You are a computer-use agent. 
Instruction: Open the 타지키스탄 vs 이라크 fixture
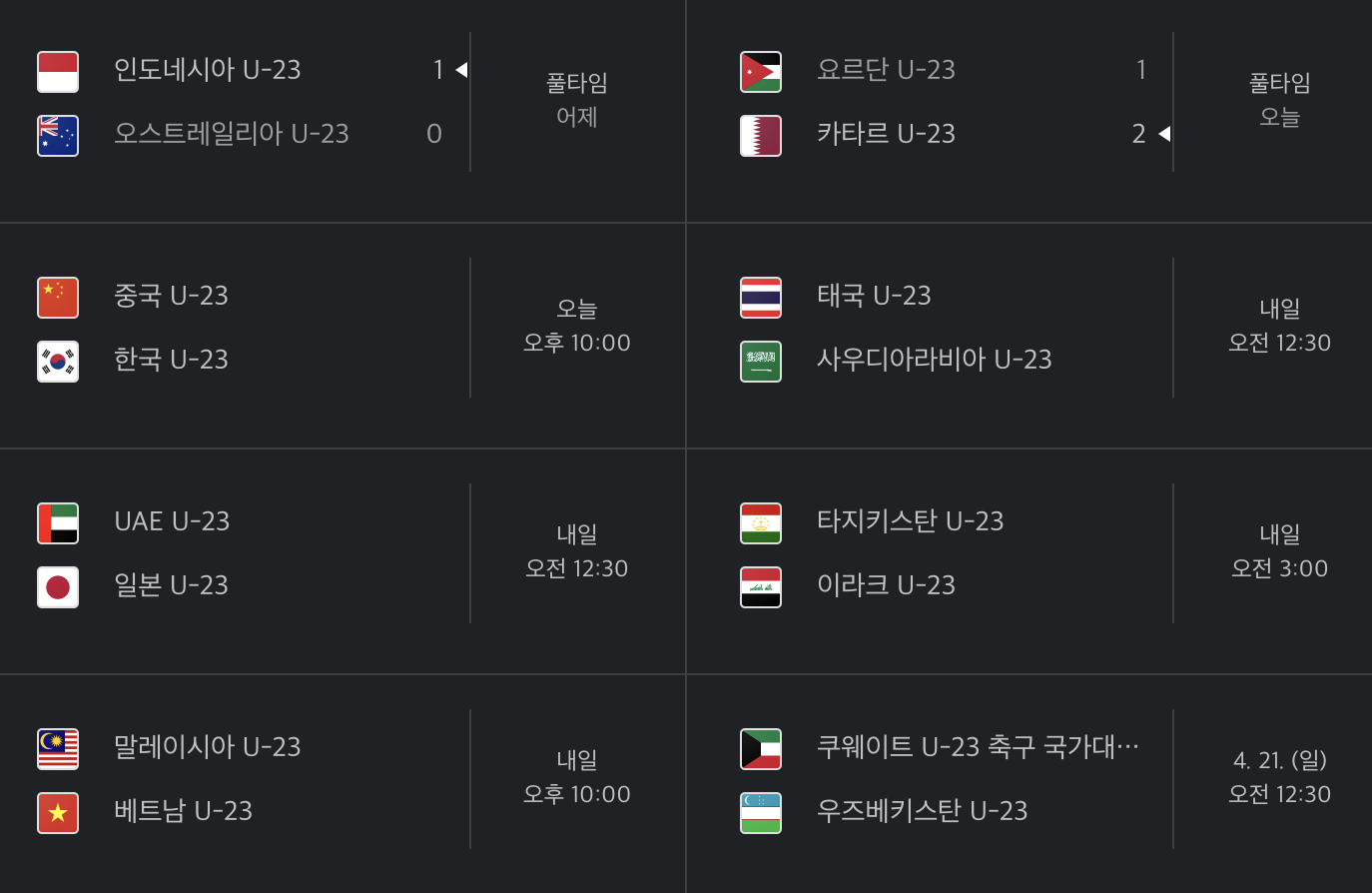(1029, 552)
